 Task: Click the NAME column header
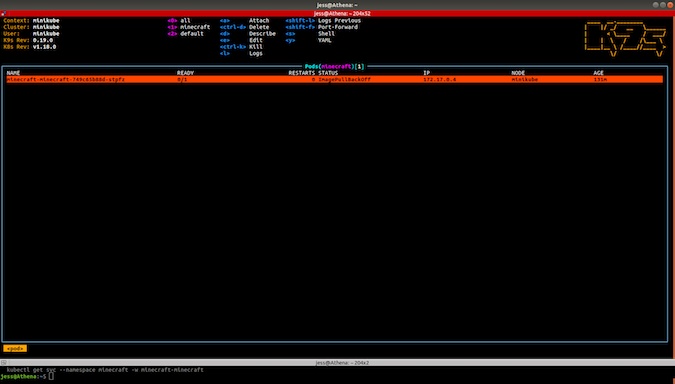click(13, 73)
